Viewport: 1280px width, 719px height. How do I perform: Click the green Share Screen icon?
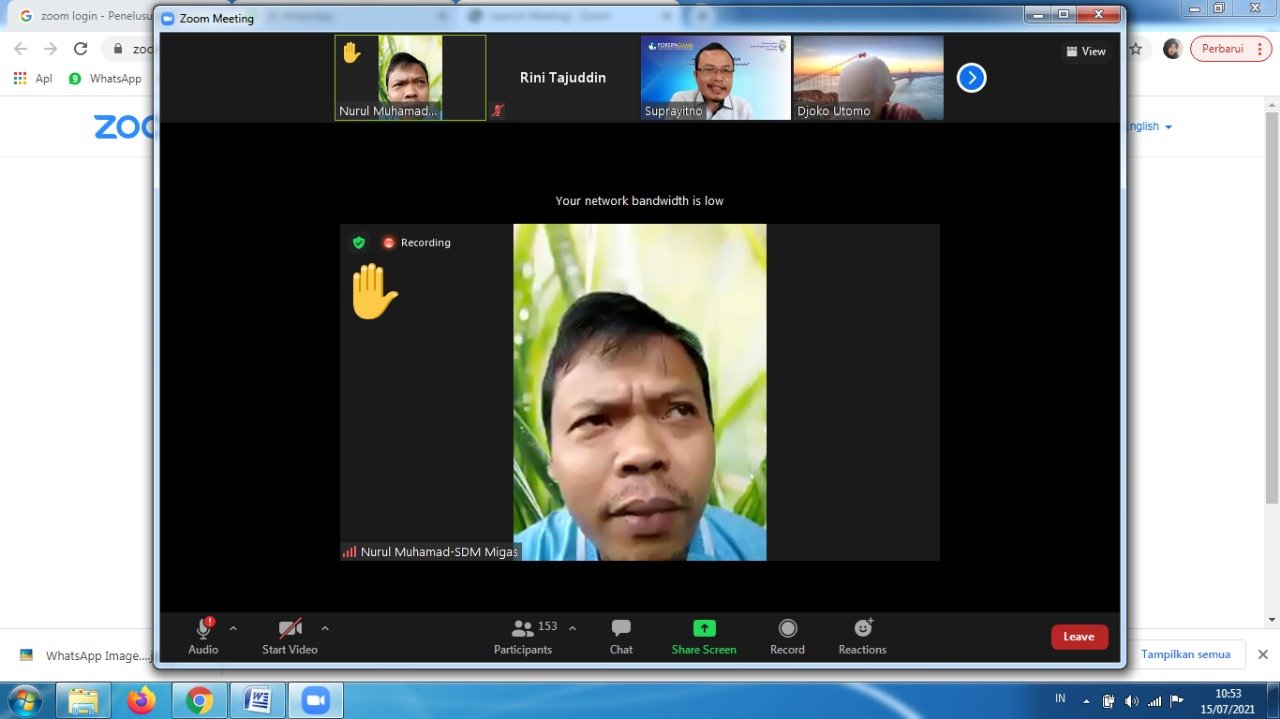704,629
